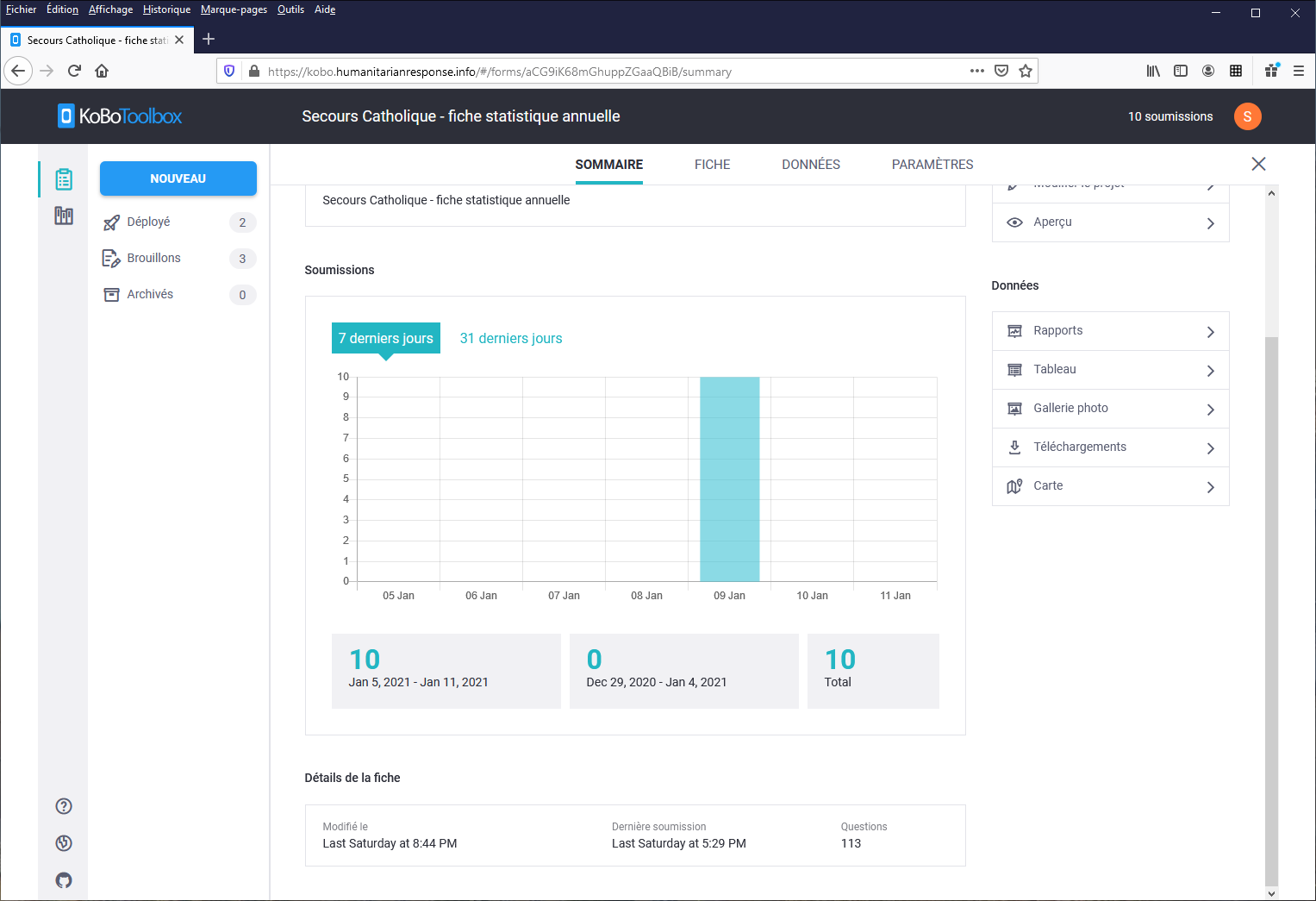1316x901 pixels.
Task: Select the 7 derniers jours filter
Action: 385,338
